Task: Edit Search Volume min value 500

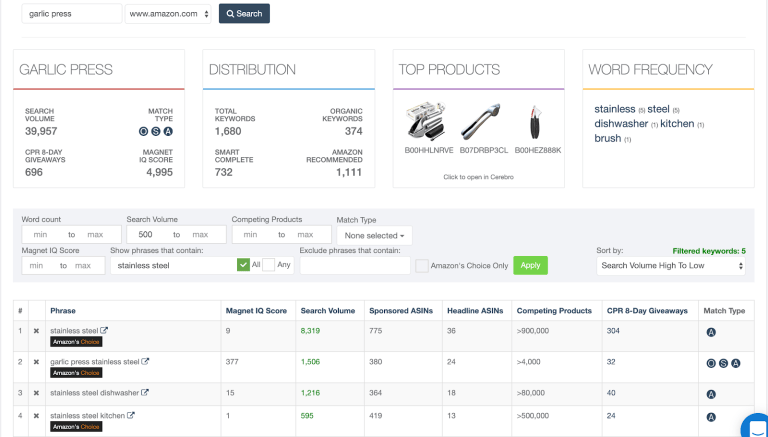Action: click(145, 235)
